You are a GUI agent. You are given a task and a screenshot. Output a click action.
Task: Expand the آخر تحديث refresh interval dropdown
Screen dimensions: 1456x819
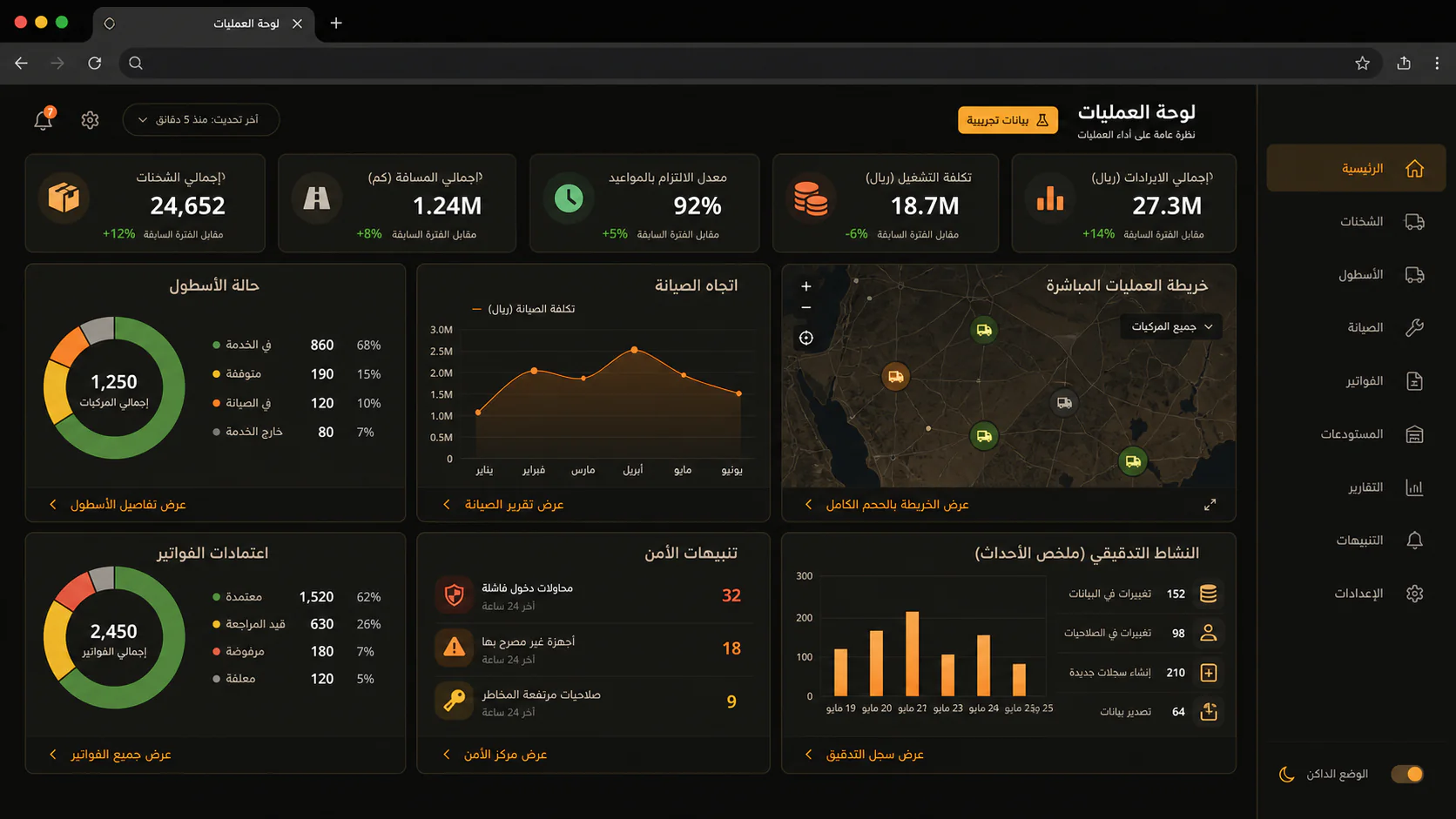tap(201, 120)
